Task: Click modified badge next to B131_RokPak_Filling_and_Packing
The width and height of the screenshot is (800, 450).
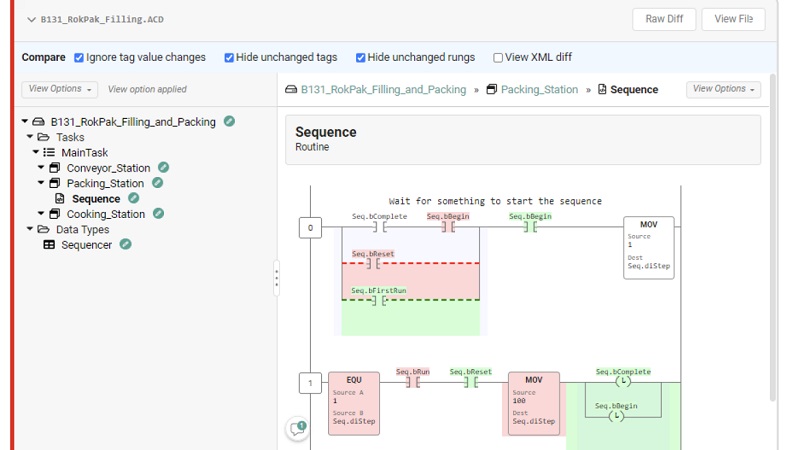Action: click(x=230, y=121)
